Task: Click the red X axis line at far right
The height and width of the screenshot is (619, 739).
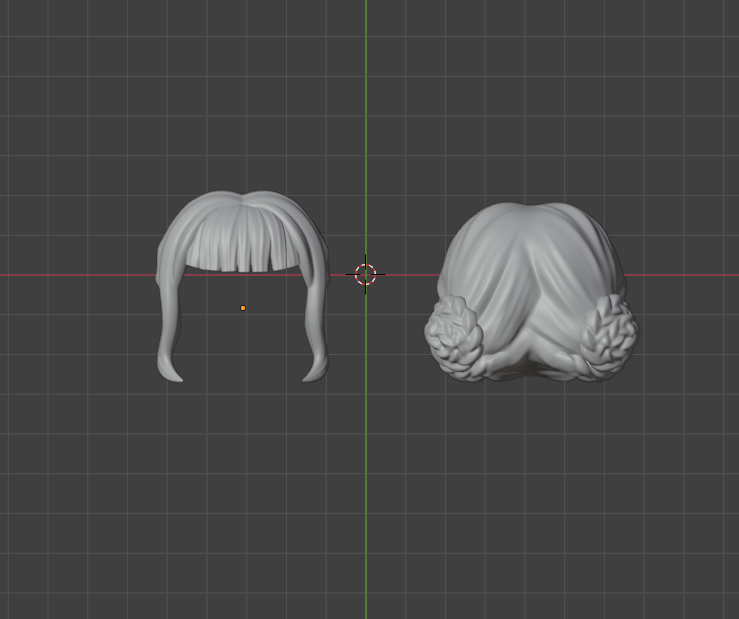Action: point(700,274)
